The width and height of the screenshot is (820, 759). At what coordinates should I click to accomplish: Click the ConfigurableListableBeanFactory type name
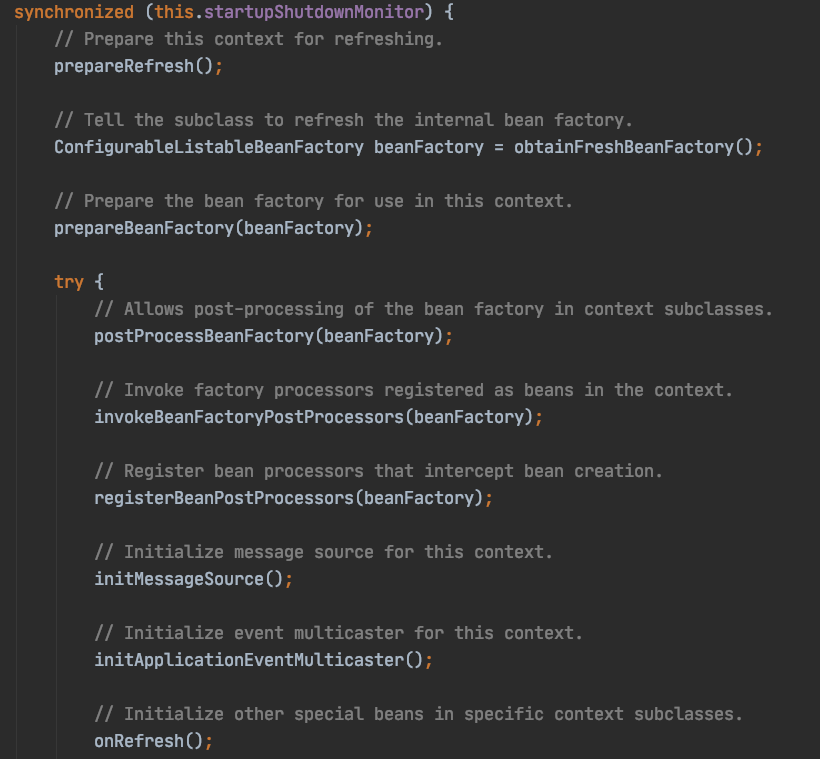(208, 147)
